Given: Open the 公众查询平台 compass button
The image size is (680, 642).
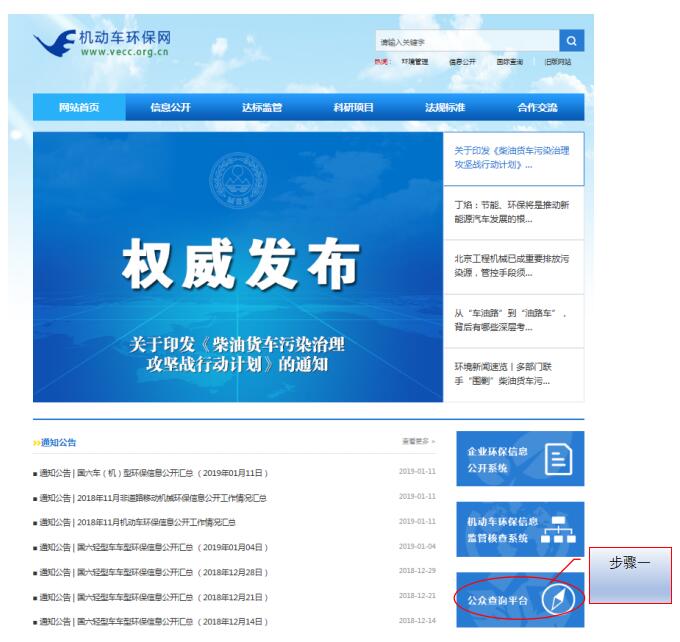Looking at the screenshot, I should point(520,600).
